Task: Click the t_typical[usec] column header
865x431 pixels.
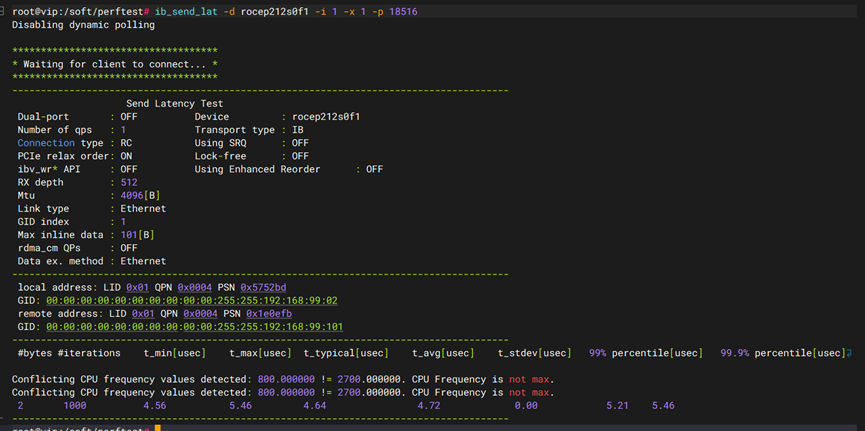Action: pos(346,353)
